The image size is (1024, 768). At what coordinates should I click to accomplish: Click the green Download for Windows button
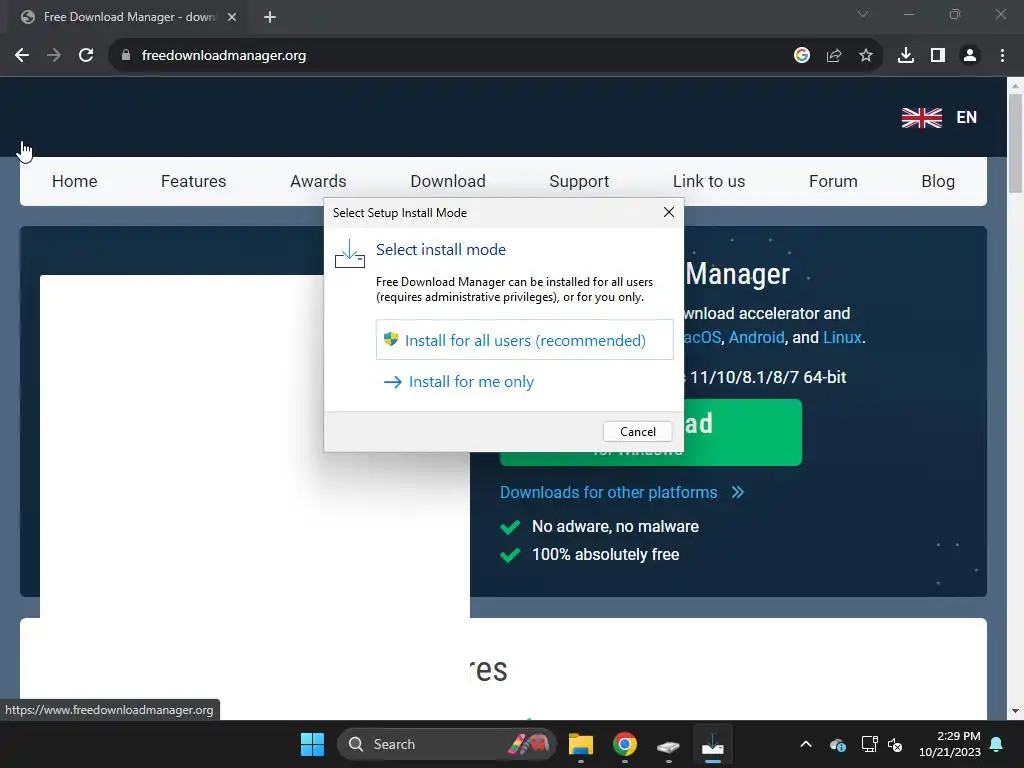click(743, 432)
